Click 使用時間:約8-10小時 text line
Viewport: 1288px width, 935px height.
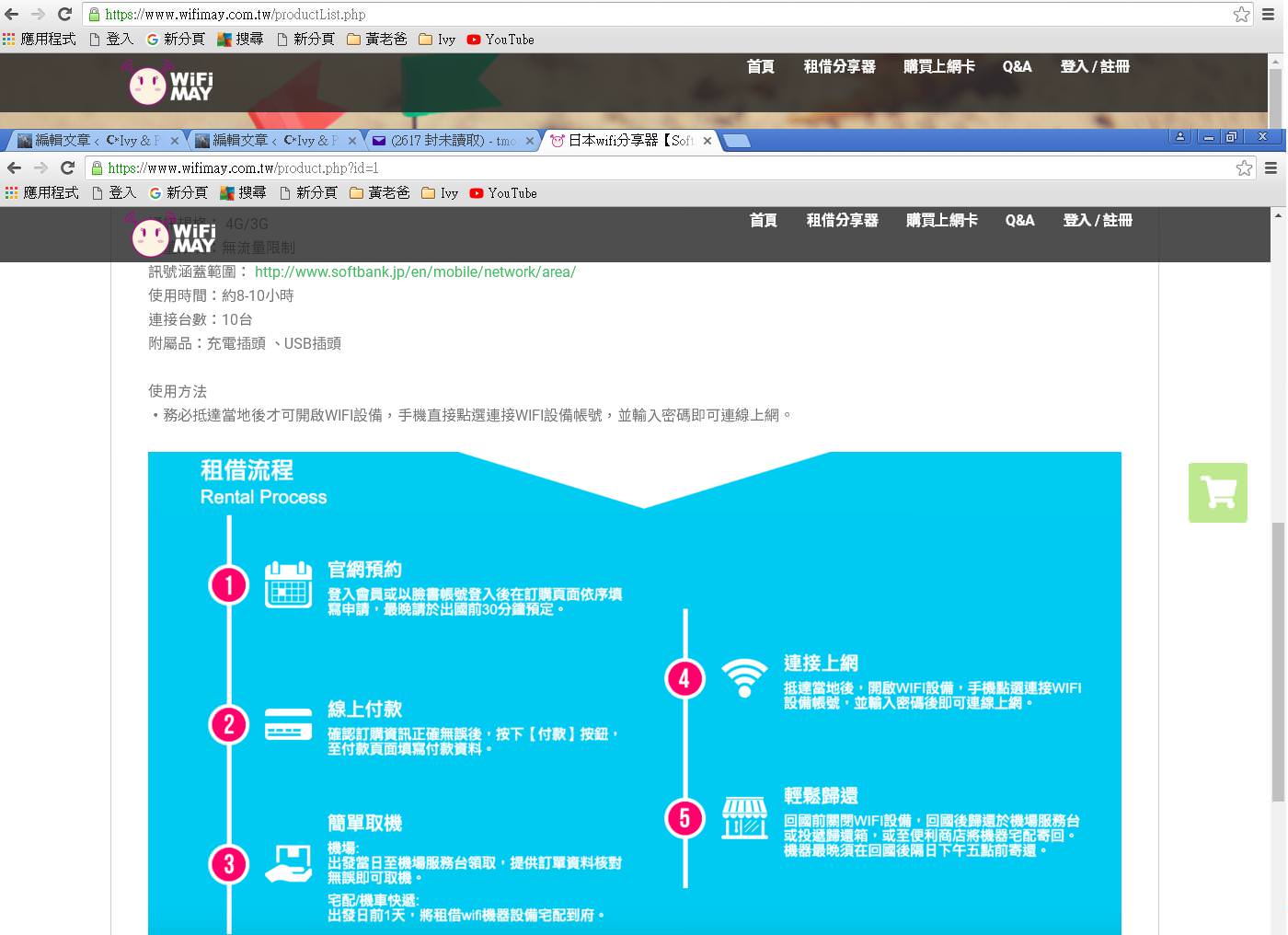(x=221, y=295)
